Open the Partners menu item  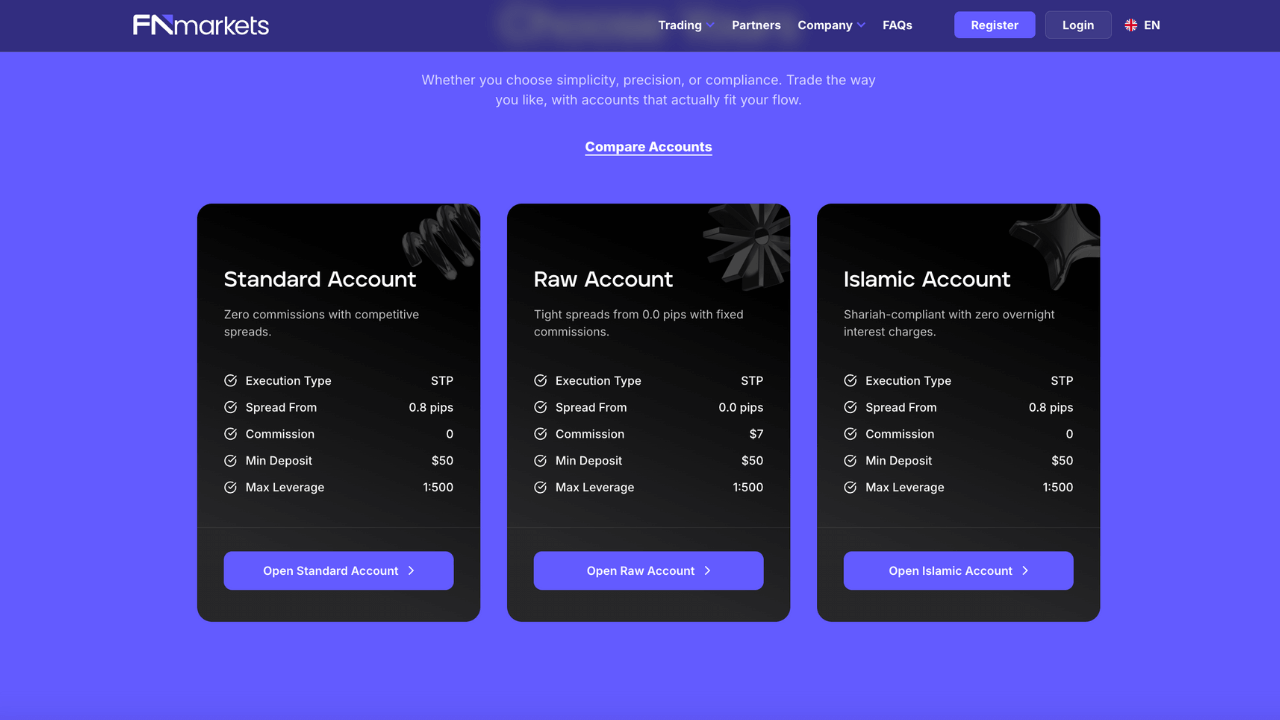point(756,25)
